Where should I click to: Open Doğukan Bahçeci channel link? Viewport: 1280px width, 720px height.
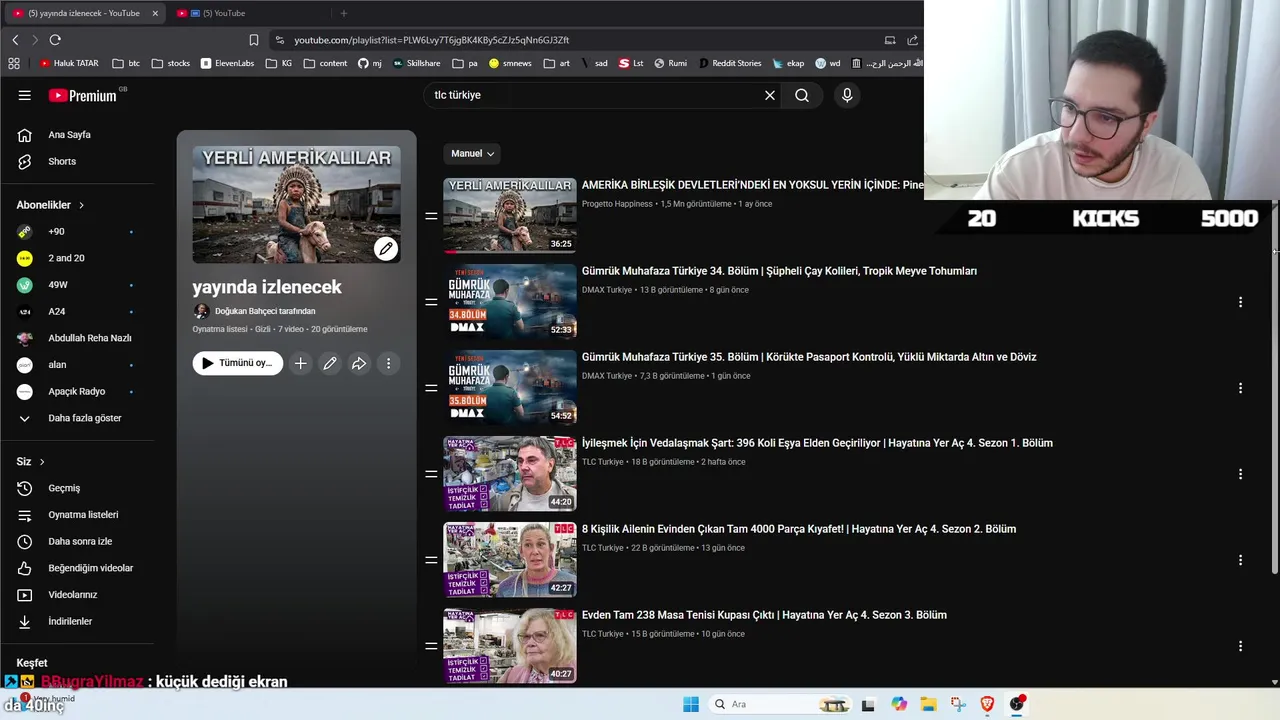[x=264, y=311]
